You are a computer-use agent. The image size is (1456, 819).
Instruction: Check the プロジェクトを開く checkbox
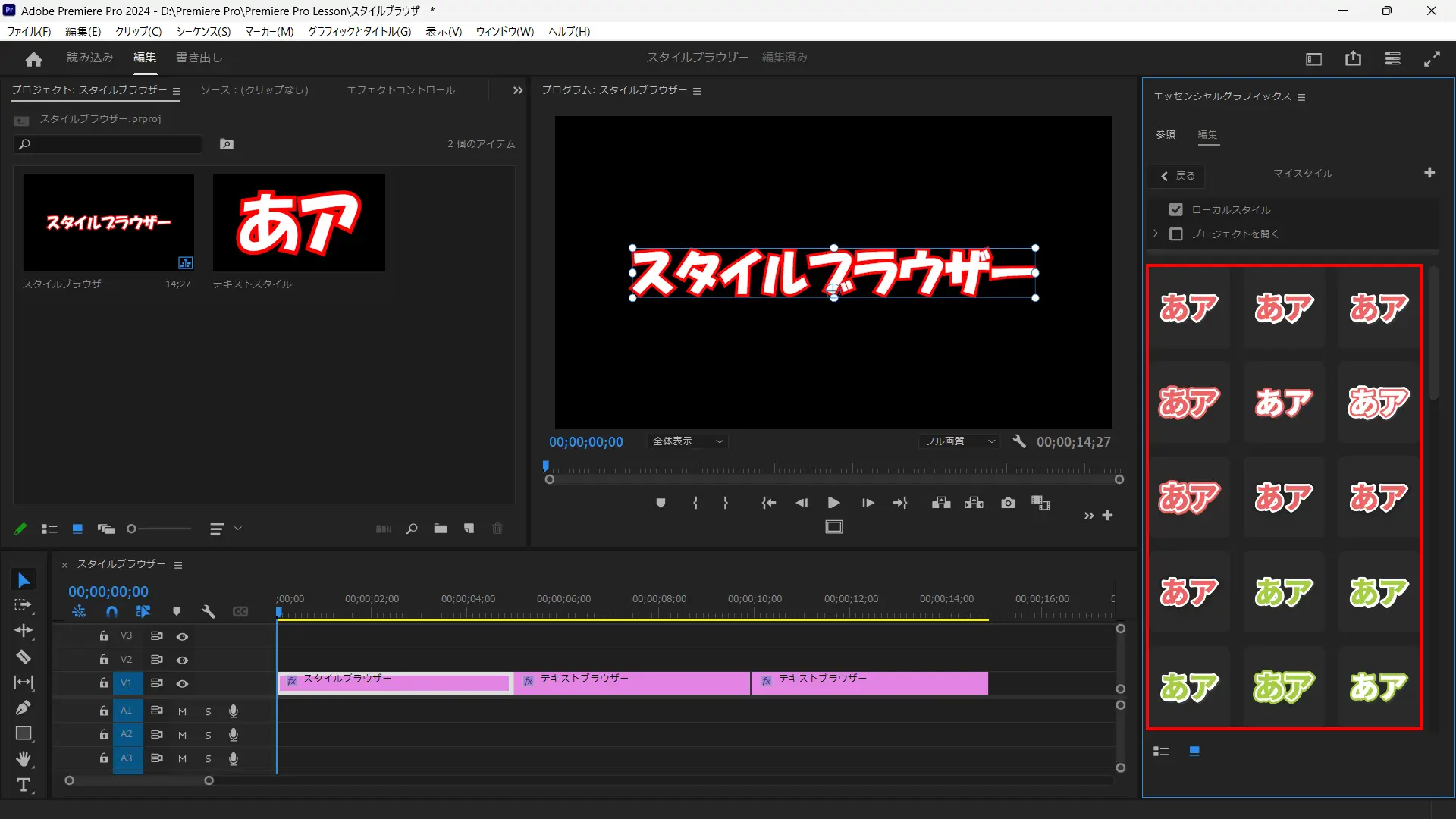pyautogui.click(x=1176, y=234)
